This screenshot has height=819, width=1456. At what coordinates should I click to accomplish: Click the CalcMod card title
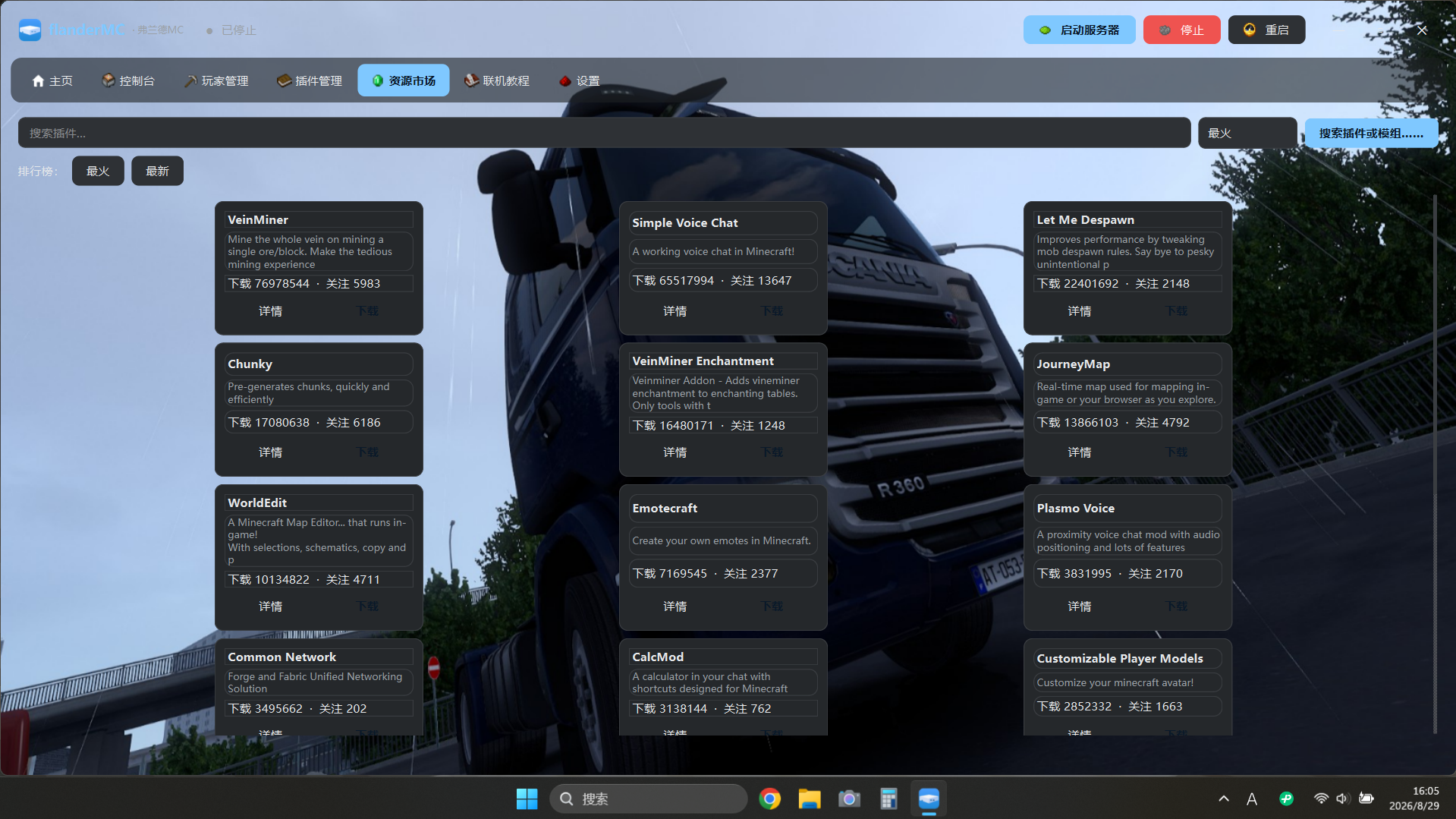[658, 657]
